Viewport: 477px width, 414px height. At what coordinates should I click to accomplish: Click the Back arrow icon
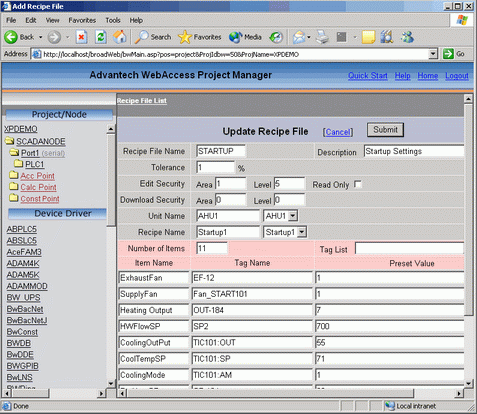(11, 37)
